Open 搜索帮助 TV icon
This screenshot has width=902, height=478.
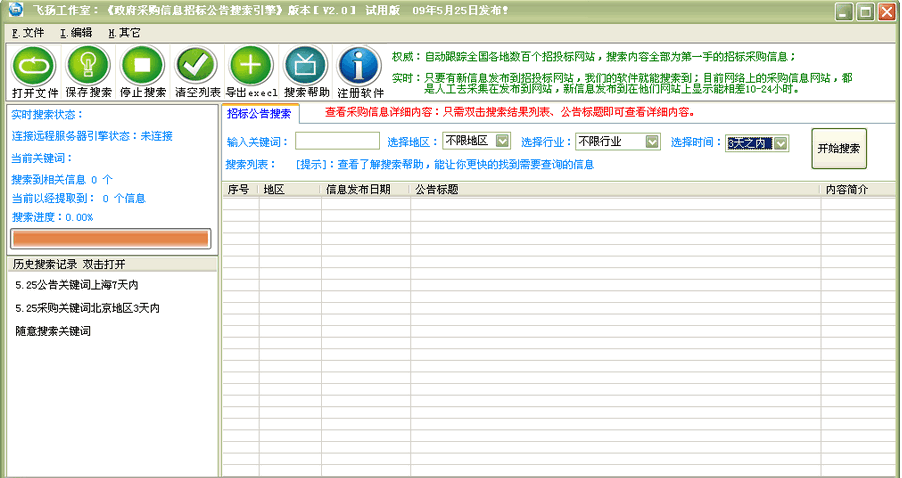click(305, 66)
